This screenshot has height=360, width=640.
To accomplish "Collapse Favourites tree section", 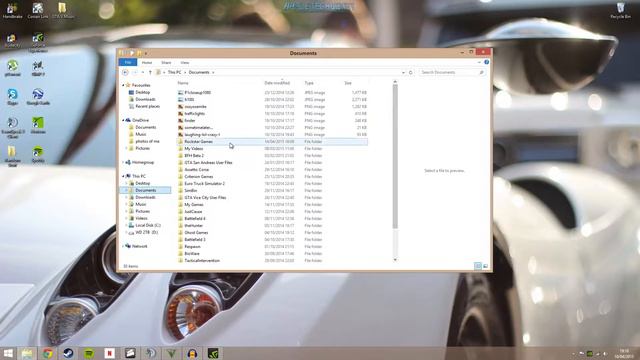I will 123,85.
